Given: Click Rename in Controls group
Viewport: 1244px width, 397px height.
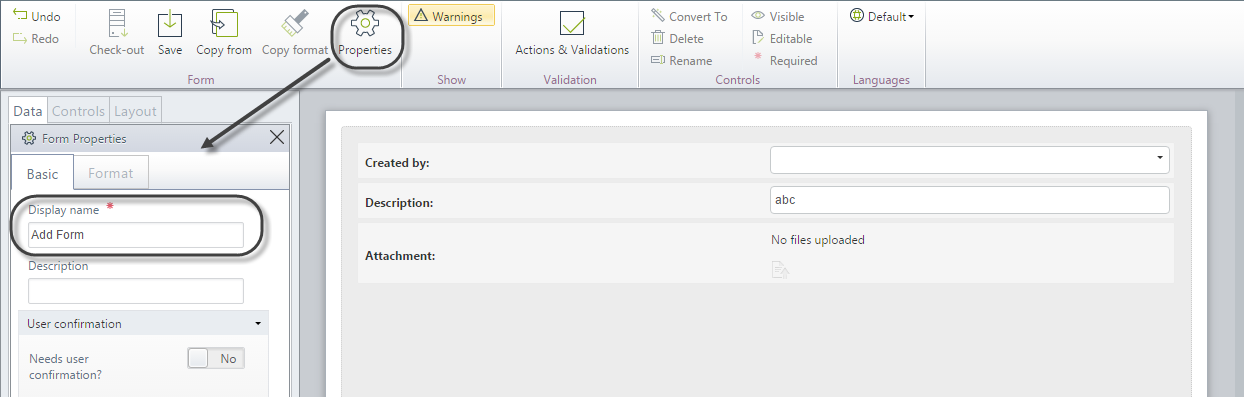Looking at the screenshot, I should 681,61.
